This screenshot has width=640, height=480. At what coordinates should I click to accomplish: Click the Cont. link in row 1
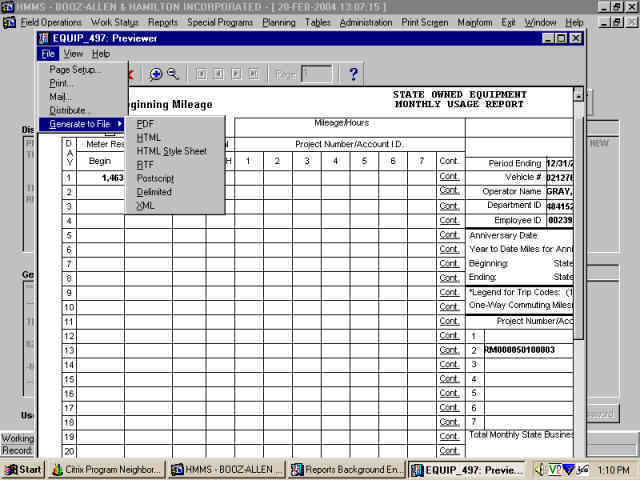[x=450, y=177]
